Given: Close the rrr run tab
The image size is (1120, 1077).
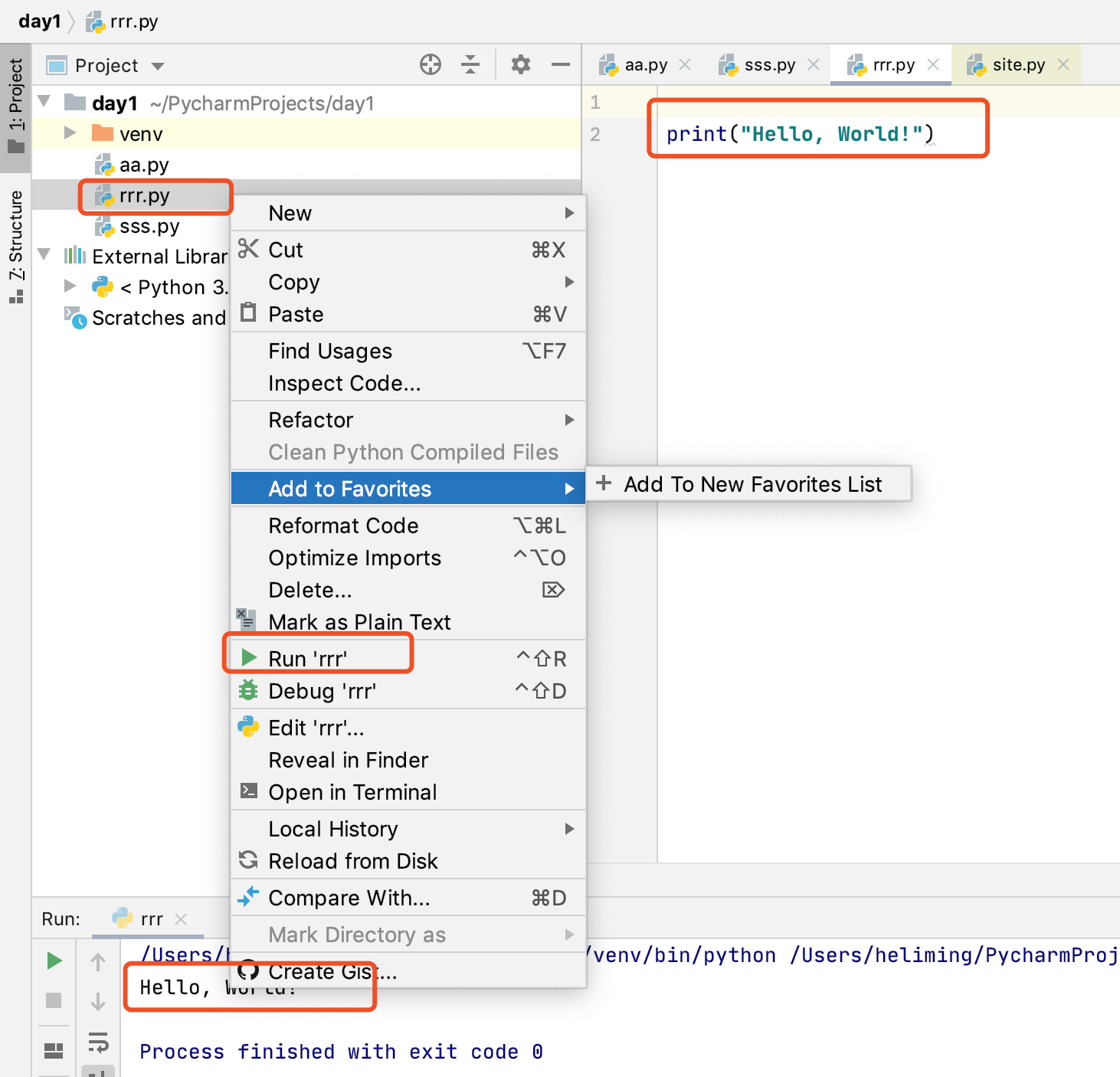Looking at the screenshot, I should (181, 918).
